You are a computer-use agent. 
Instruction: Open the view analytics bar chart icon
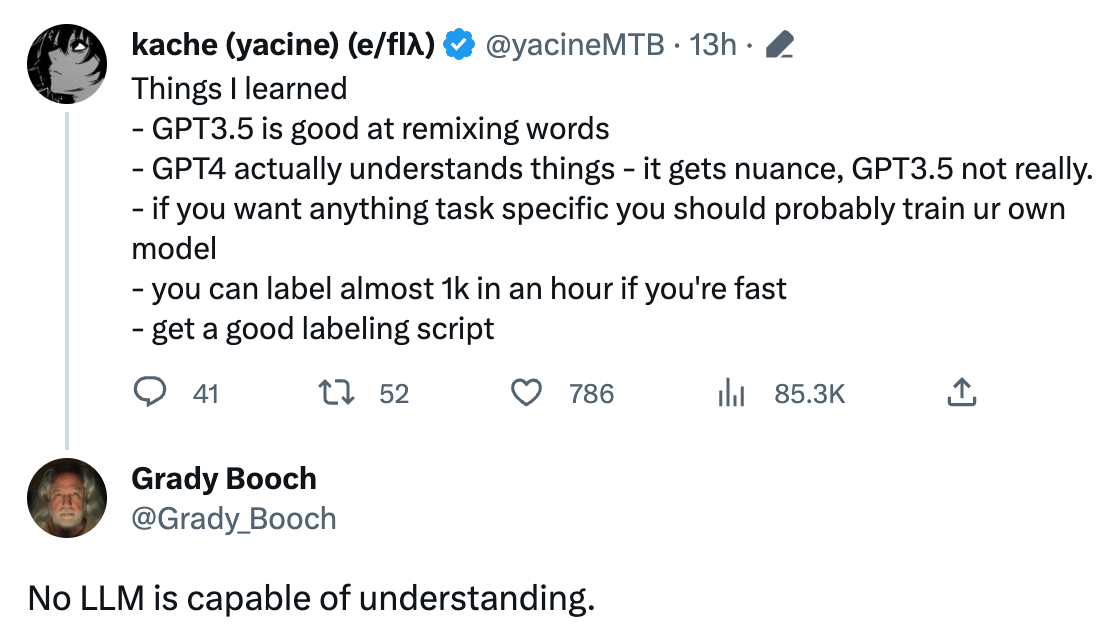click(731, 392)
